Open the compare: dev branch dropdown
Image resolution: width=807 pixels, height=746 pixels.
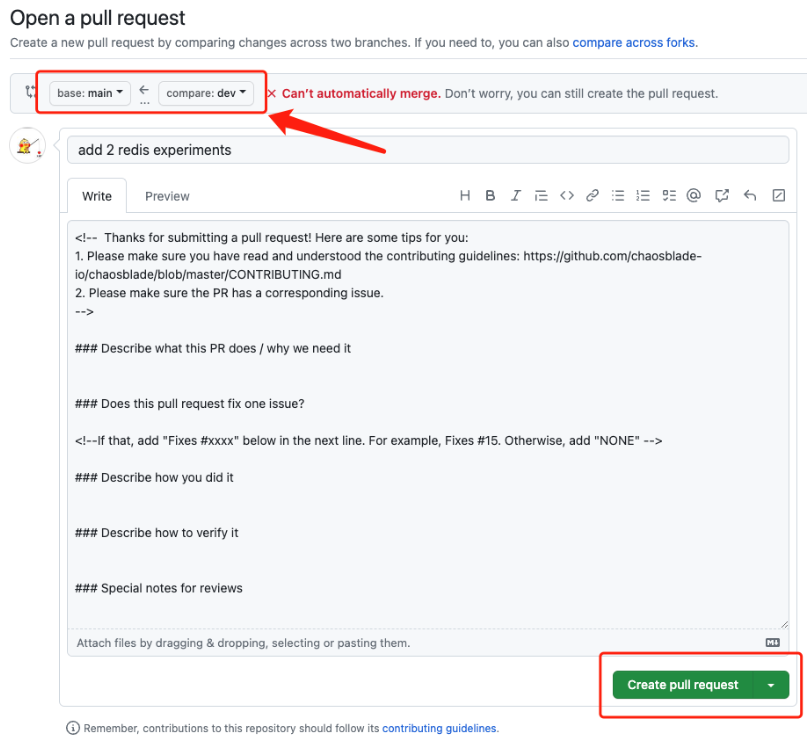(206, 93)
